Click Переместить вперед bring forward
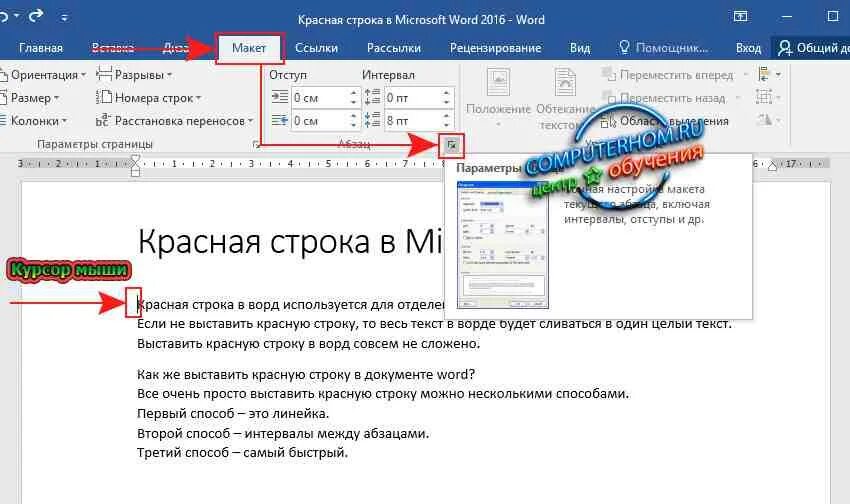Image resolution: width=850 pixels, height=504 pixels. click(675, 75)
